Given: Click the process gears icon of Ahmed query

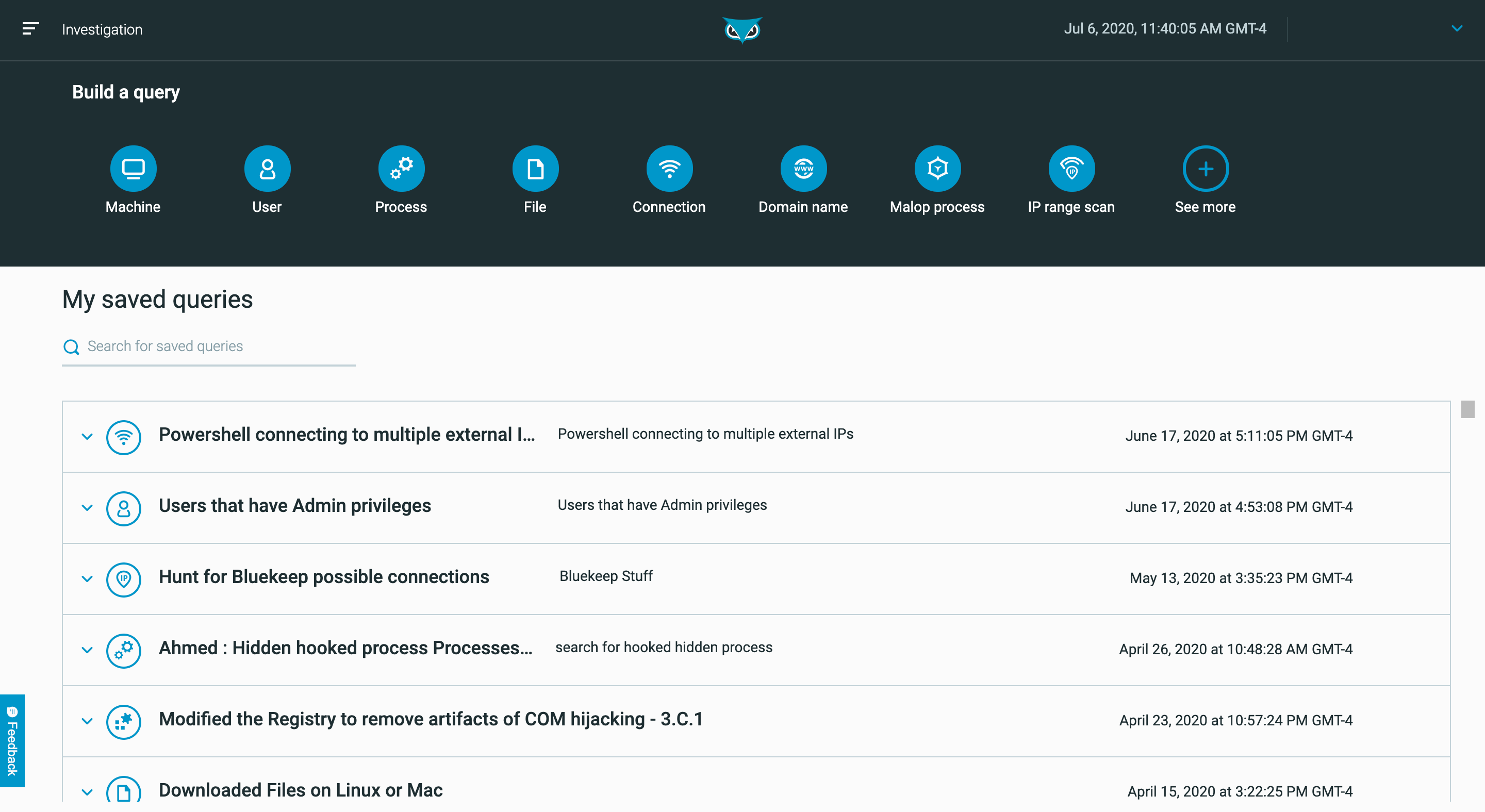Looking at the screenshot, I should pos(123,651).
